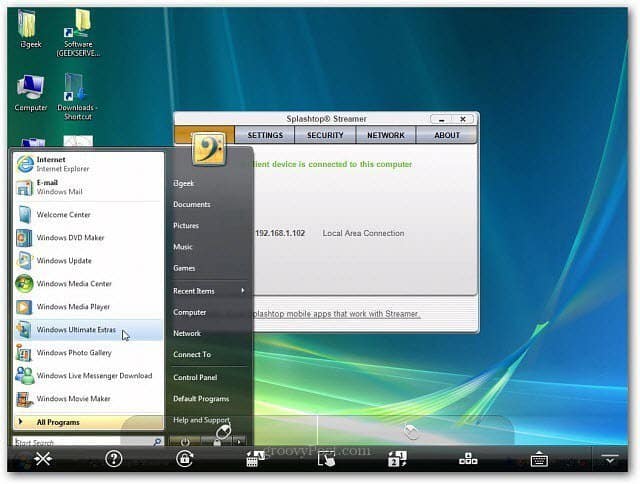Click the Start menu power button
This screenshot has width=640, height=484.
click(x=185, y=442)
